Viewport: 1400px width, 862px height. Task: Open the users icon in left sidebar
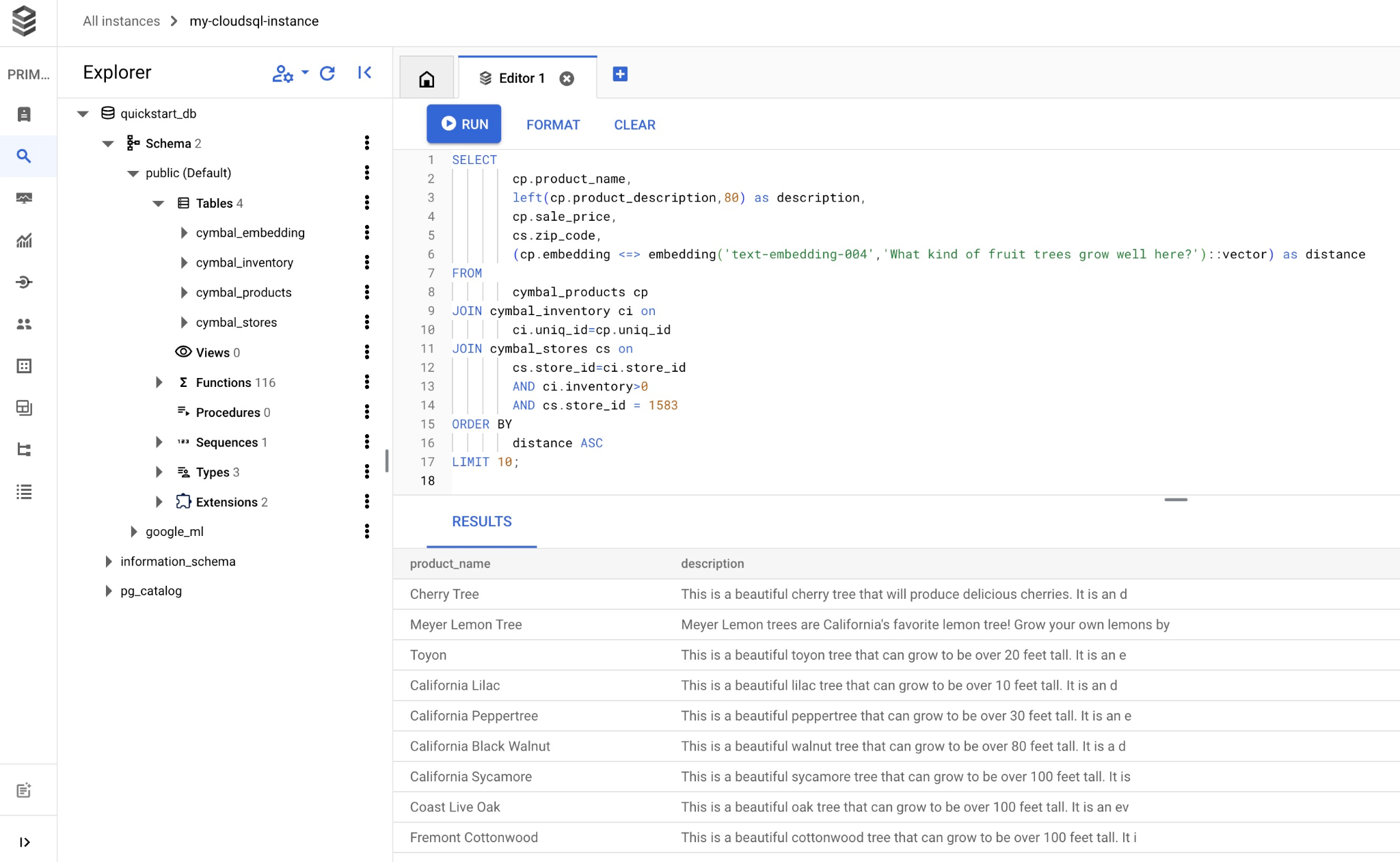(24, 324)
